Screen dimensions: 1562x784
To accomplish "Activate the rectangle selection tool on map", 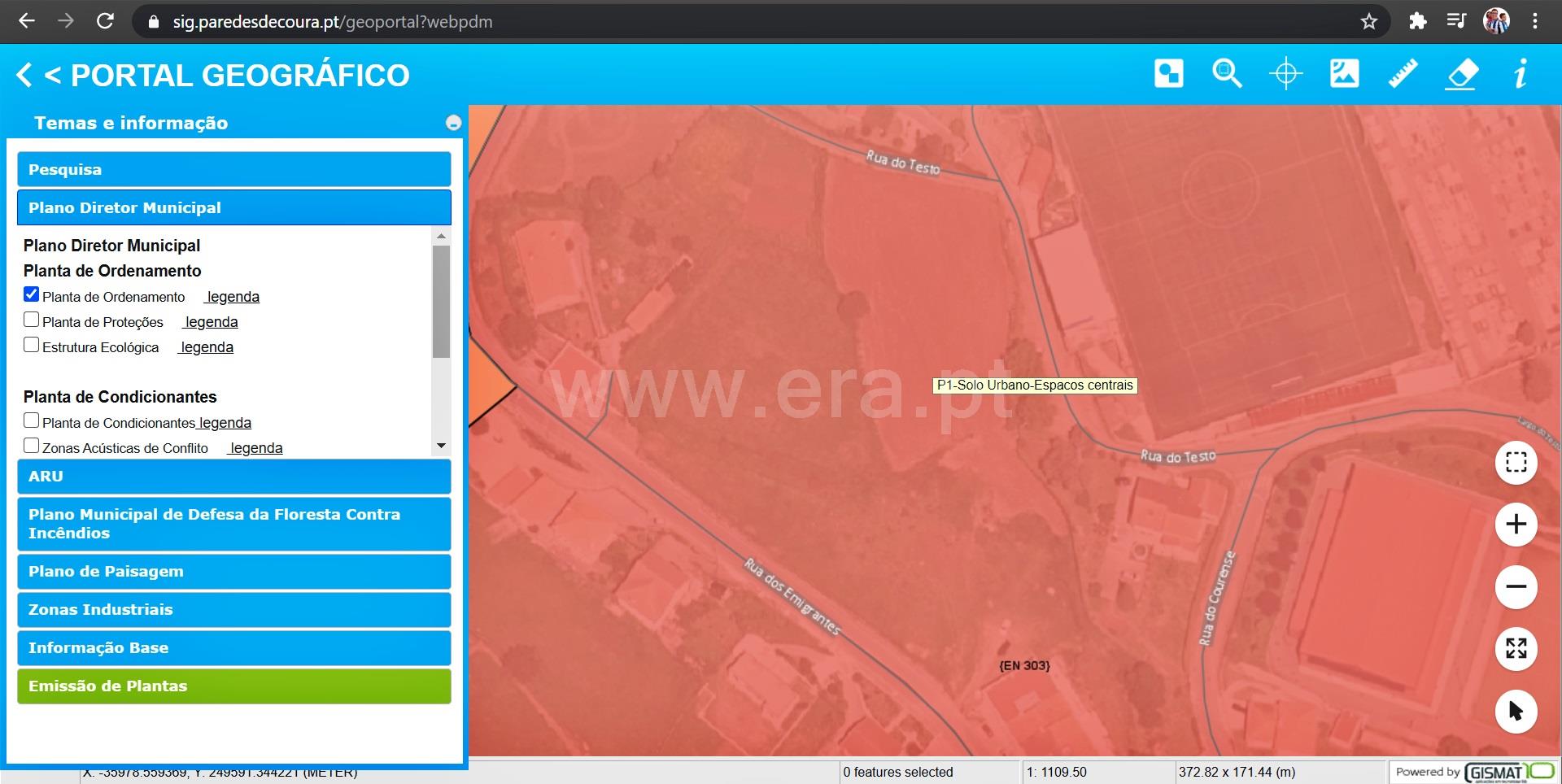I will pos(1516,463).
